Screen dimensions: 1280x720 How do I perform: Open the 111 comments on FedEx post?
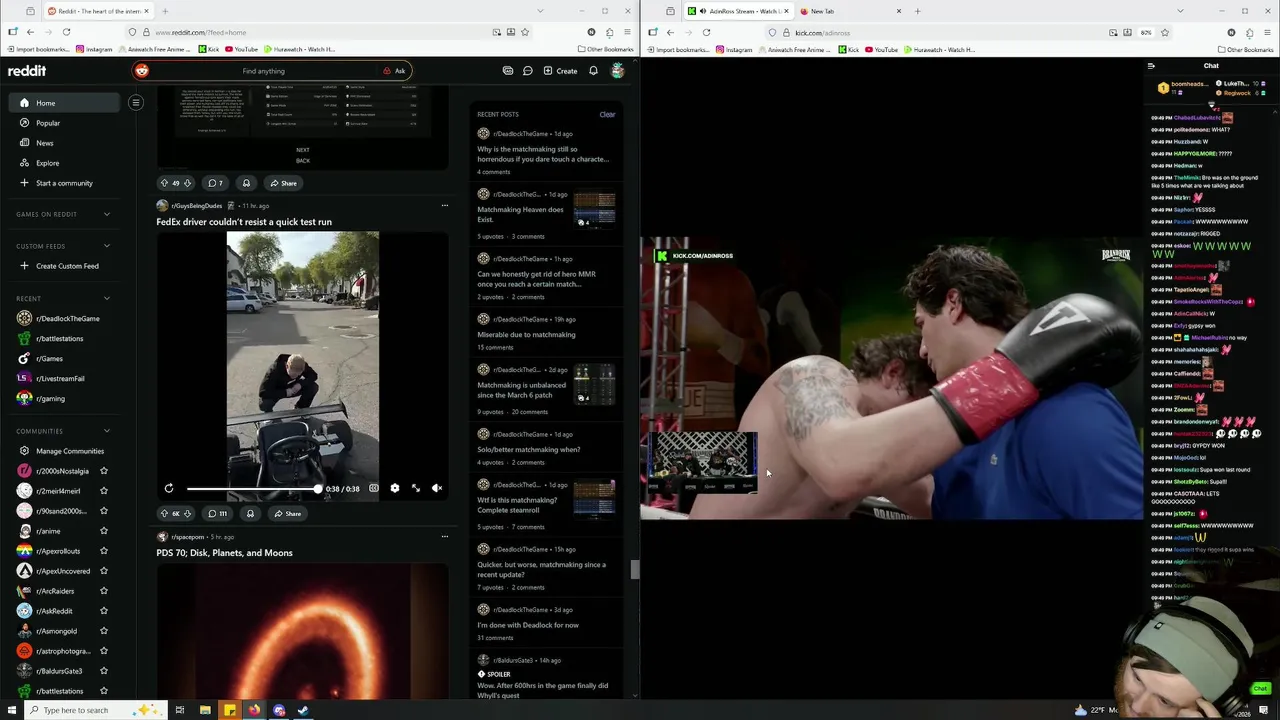217,513
